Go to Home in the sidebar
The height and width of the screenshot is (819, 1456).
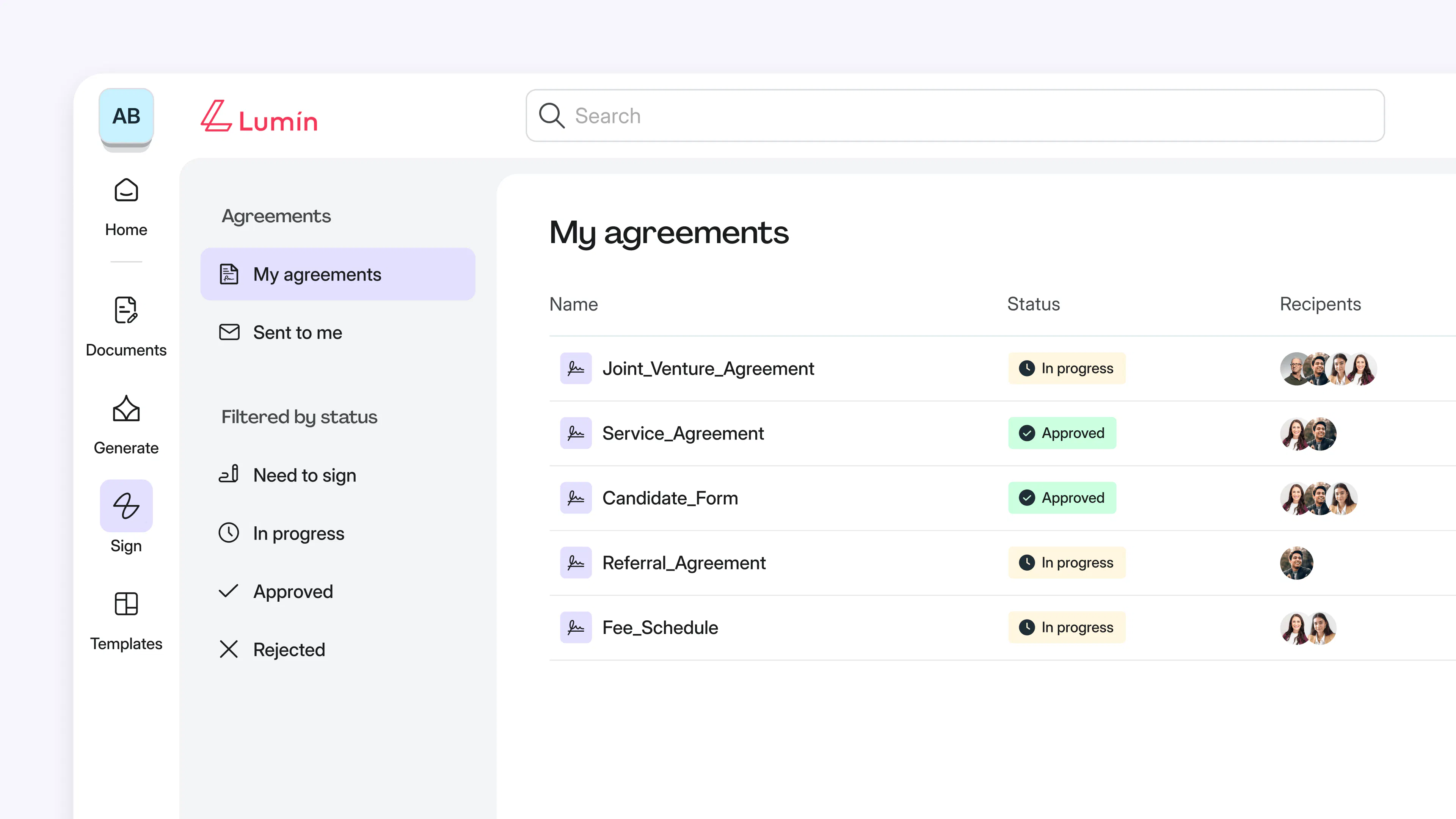click(126, 207)
